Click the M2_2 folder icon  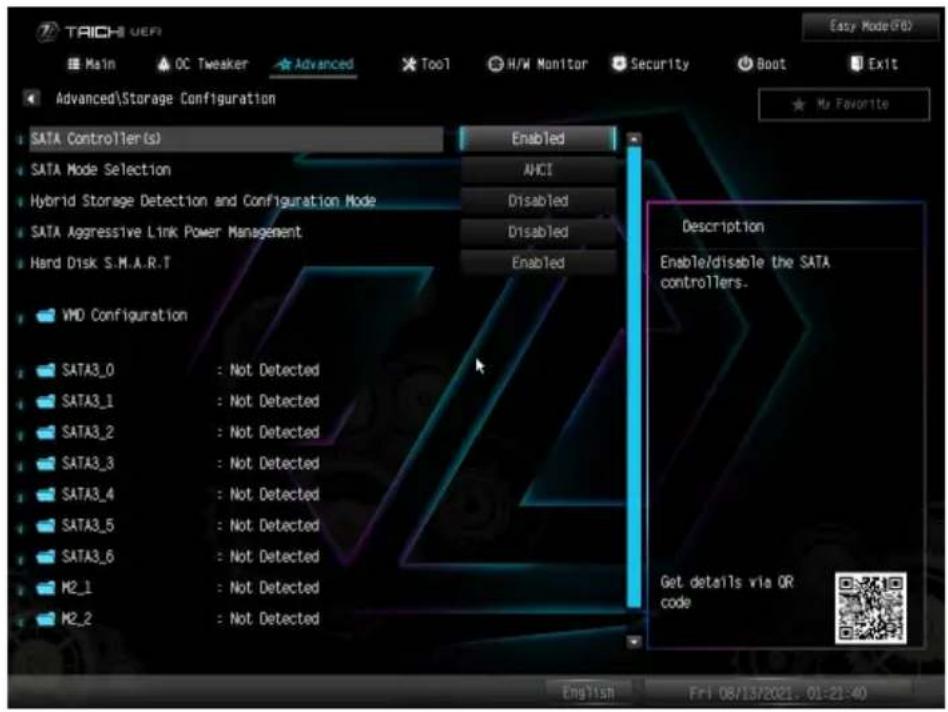[x=45, y=619]
